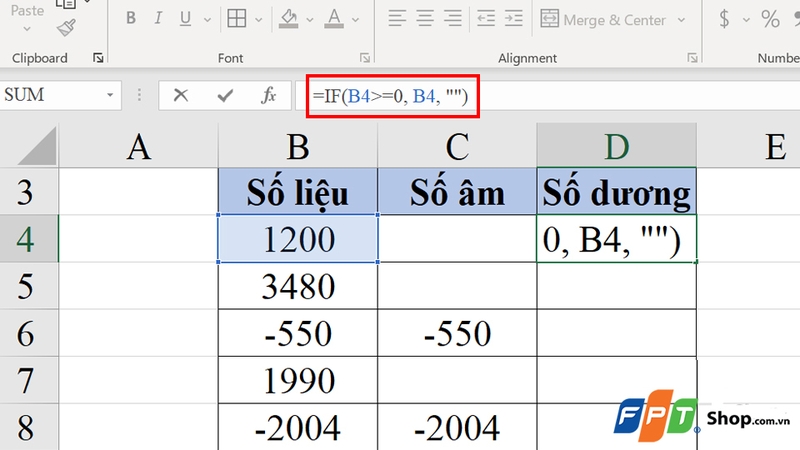The height and width of the screenshot is (450, 800).
Task: Align text left
Action: 397,19
